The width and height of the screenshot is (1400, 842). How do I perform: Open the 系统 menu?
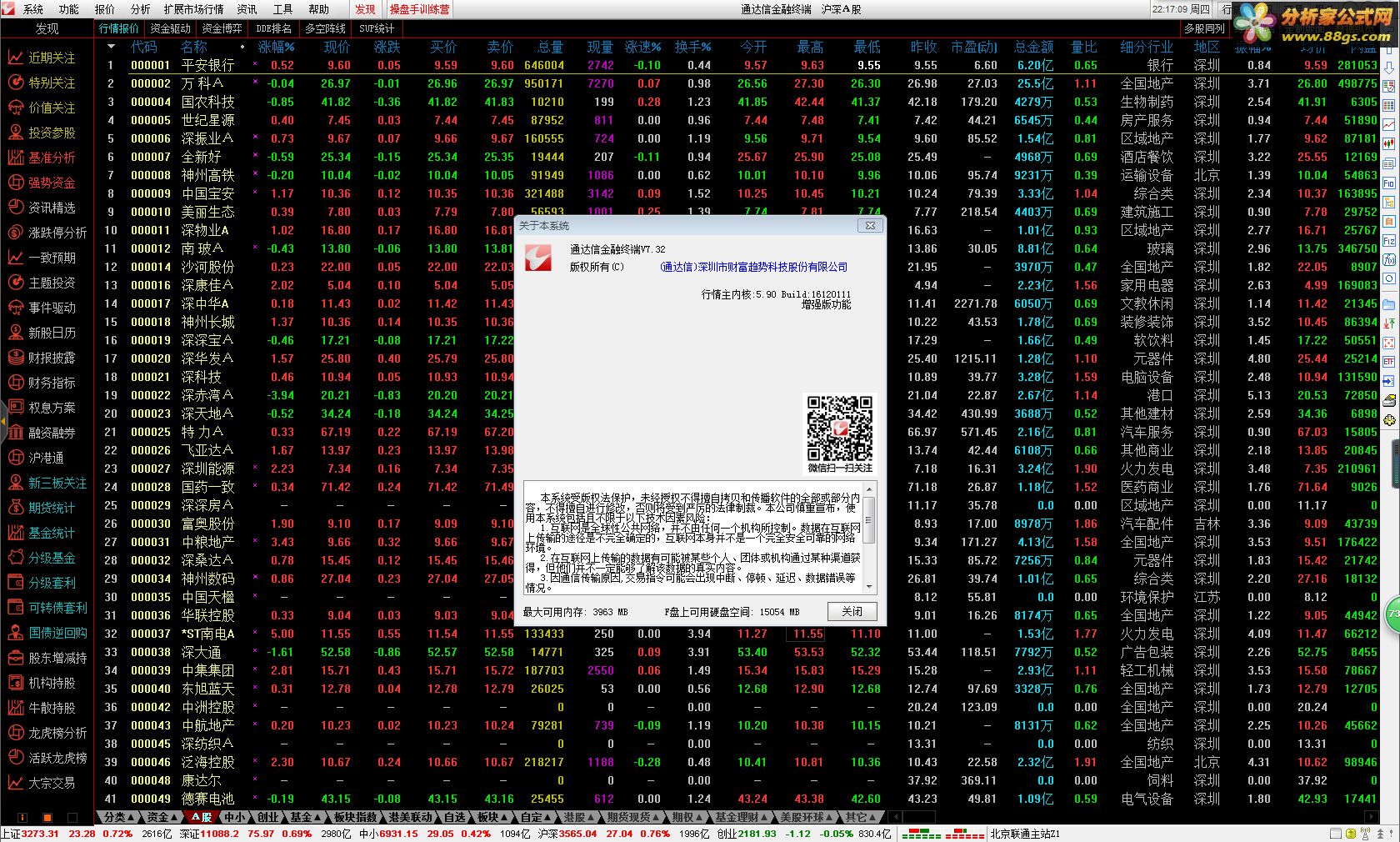click(x=33, y=9)
